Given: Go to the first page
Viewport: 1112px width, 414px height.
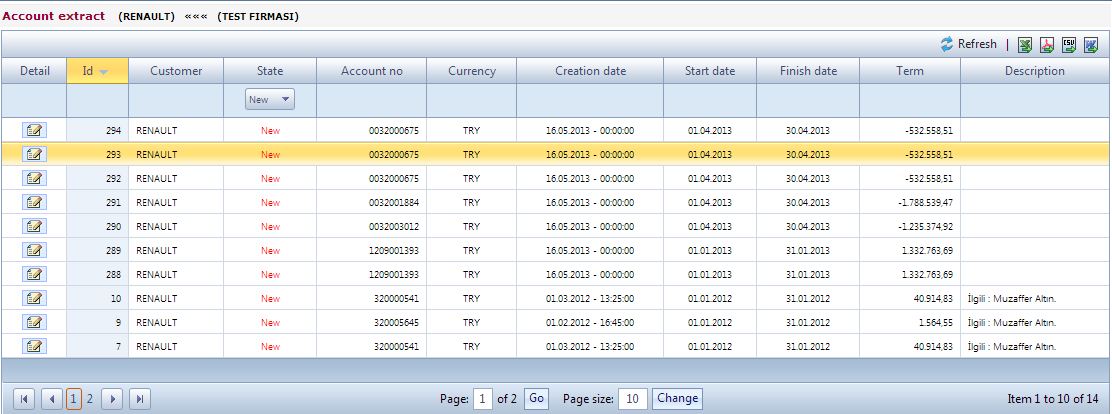Looking at the screenshot, I should (x=23, y=399).
